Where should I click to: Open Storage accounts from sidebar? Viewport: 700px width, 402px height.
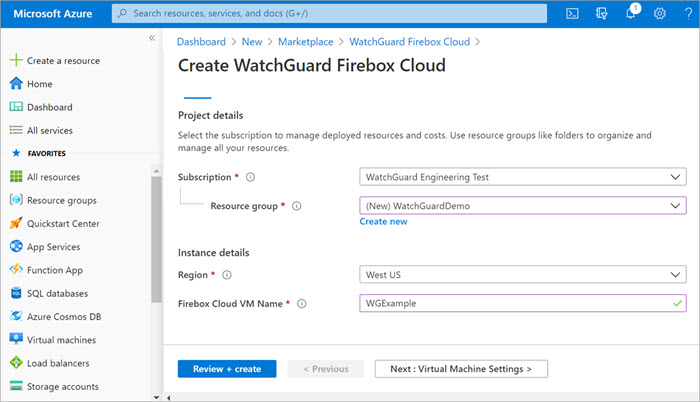(62, 386)
